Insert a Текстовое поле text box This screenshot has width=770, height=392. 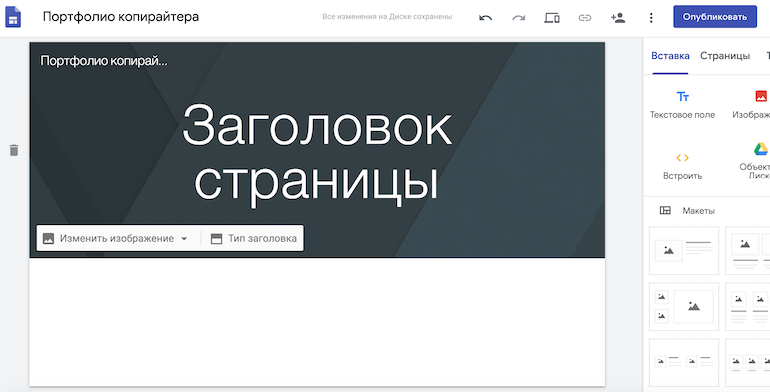pos(682,105)
